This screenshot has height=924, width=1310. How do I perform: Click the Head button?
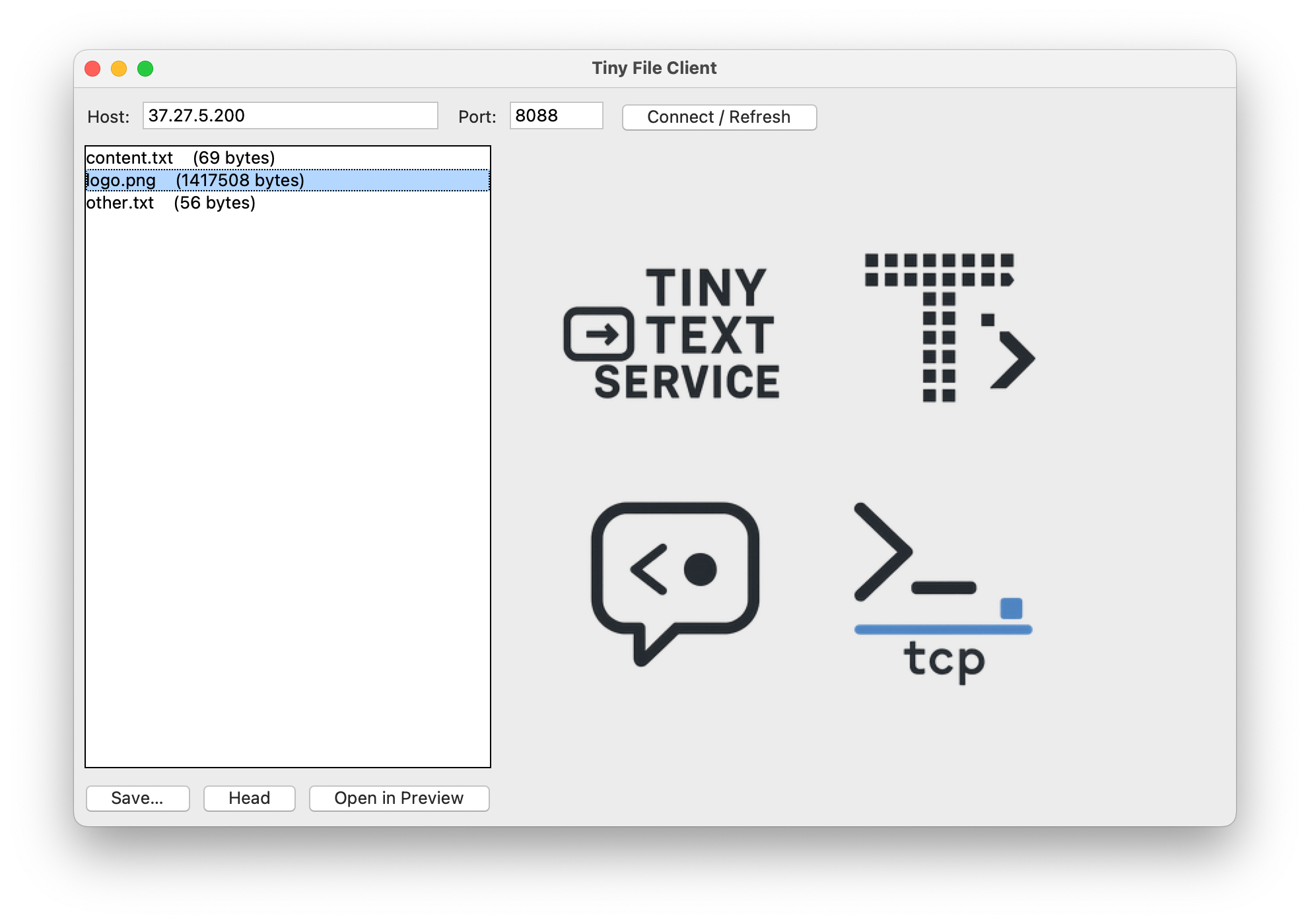pyautogui.click(x=249, y=798)
